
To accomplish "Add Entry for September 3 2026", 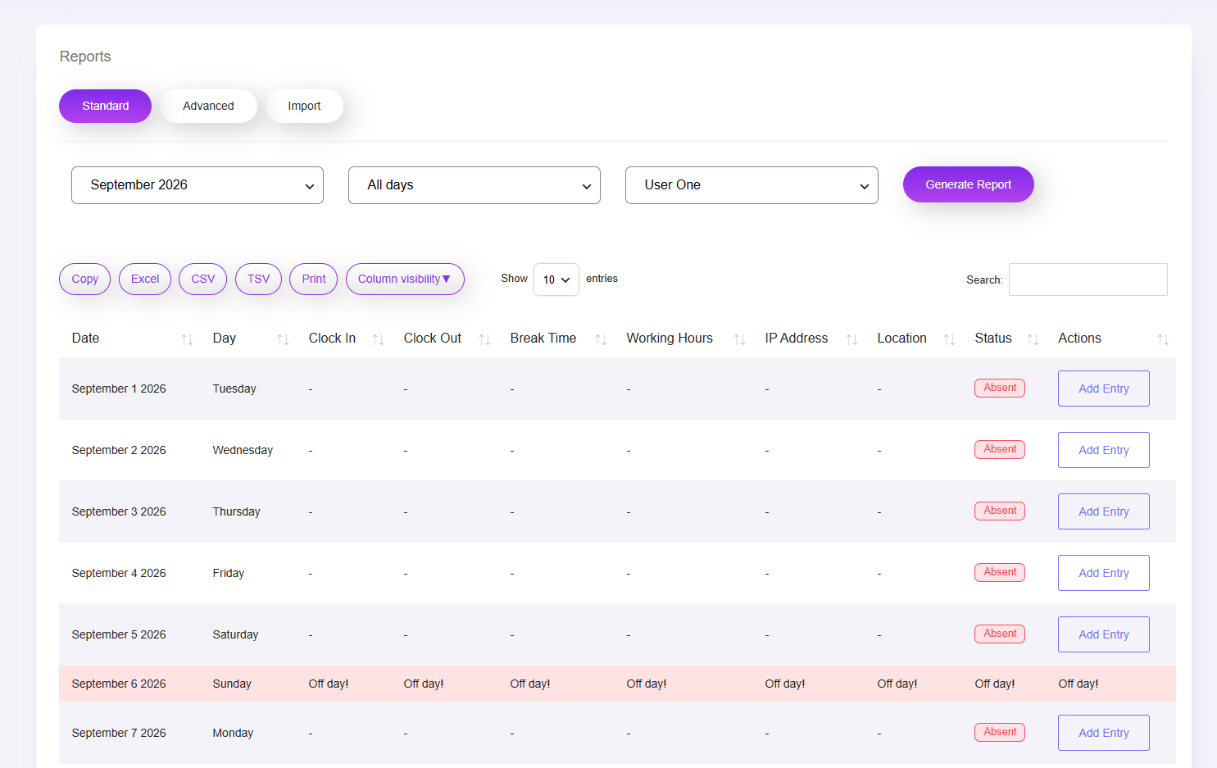I will click(x=1104, y=512).
